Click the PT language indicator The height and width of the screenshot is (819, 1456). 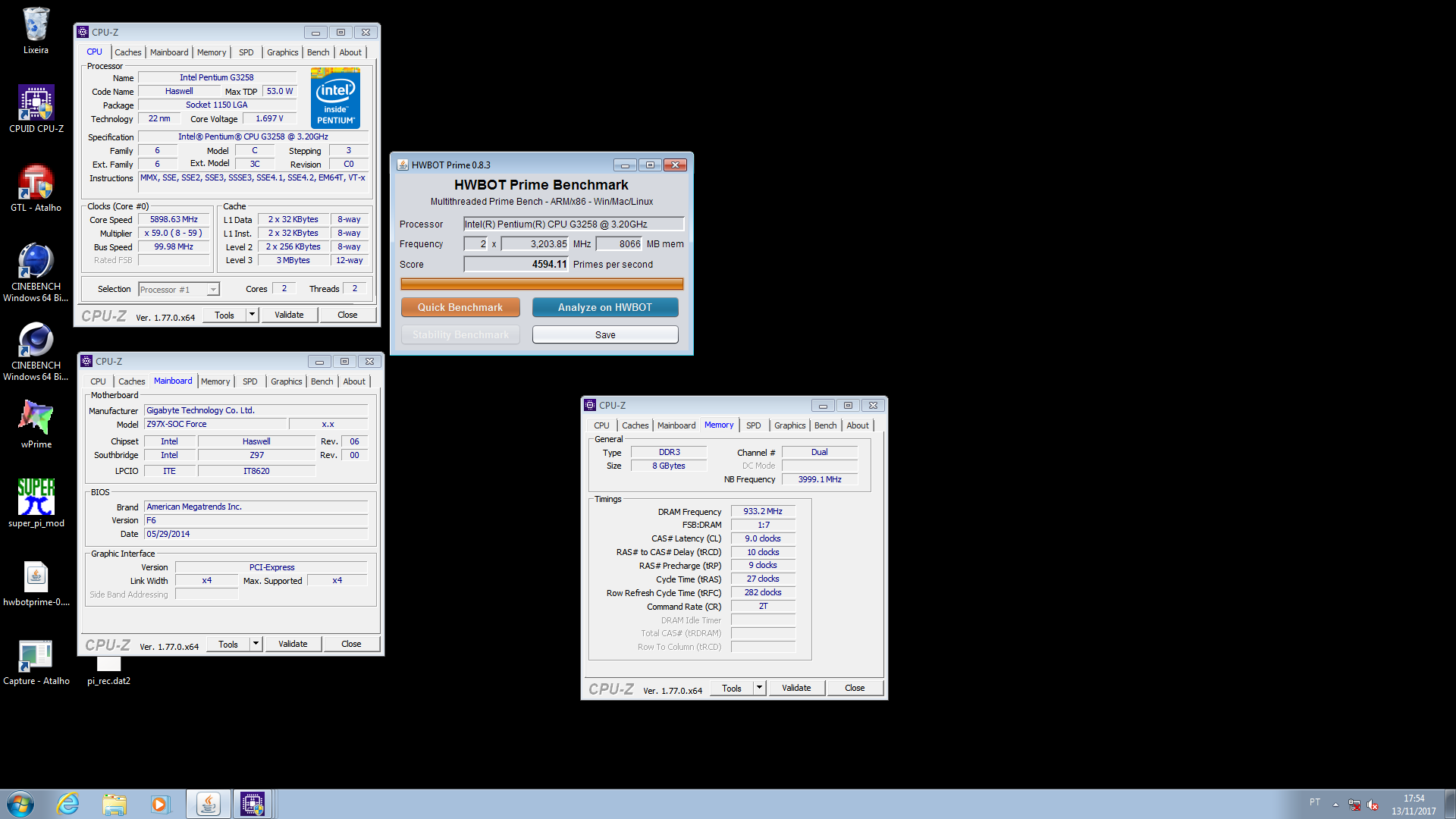click(x=1315, y=802)
